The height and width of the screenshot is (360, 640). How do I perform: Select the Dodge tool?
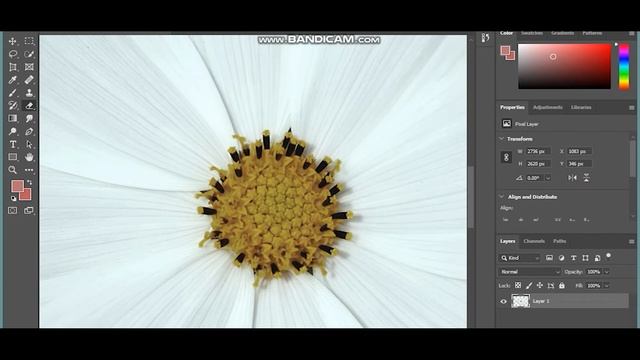coord(13,131)
